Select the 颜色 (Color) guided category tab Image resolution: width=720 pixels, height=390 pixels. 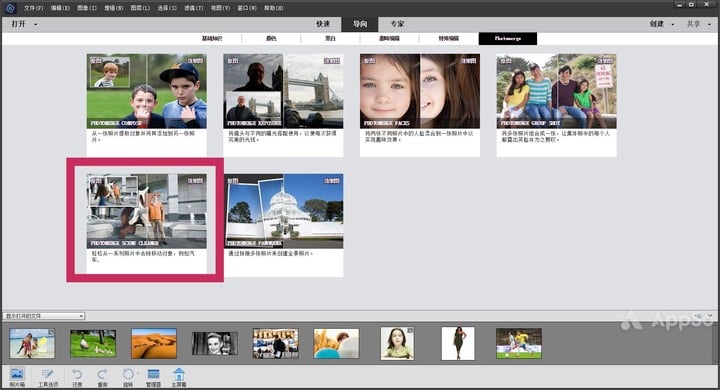271,39
